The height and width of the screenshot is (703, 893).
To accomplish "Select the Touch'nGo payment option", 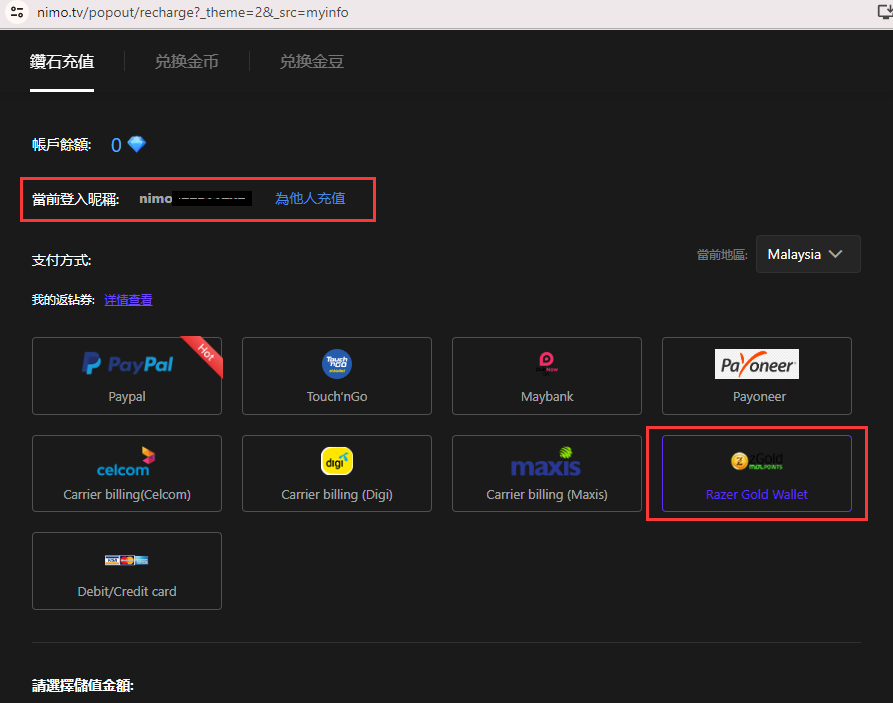I will click(337, 376).
